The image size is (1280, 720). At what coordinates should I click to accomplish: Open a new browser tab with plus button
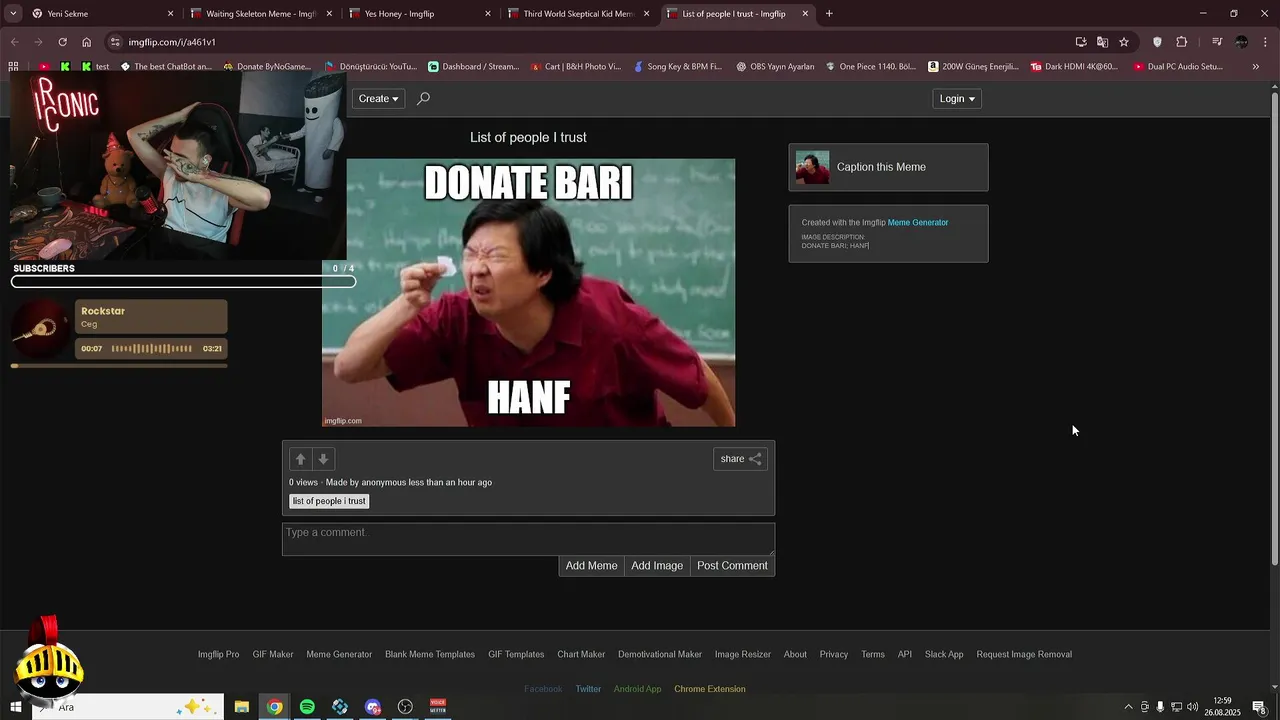(829, 14)
